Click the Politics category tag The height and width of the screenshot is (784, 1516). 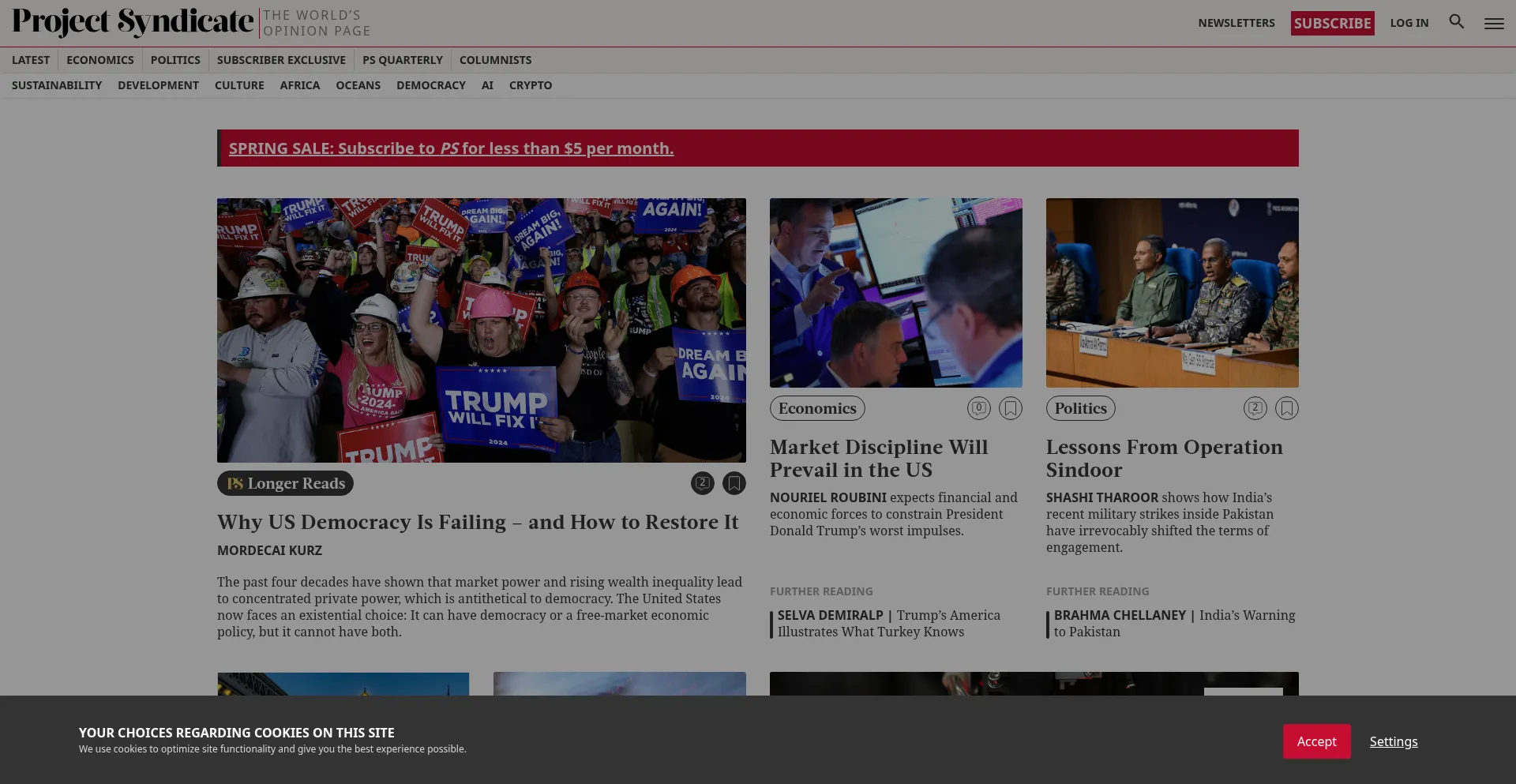(1080, 408)
